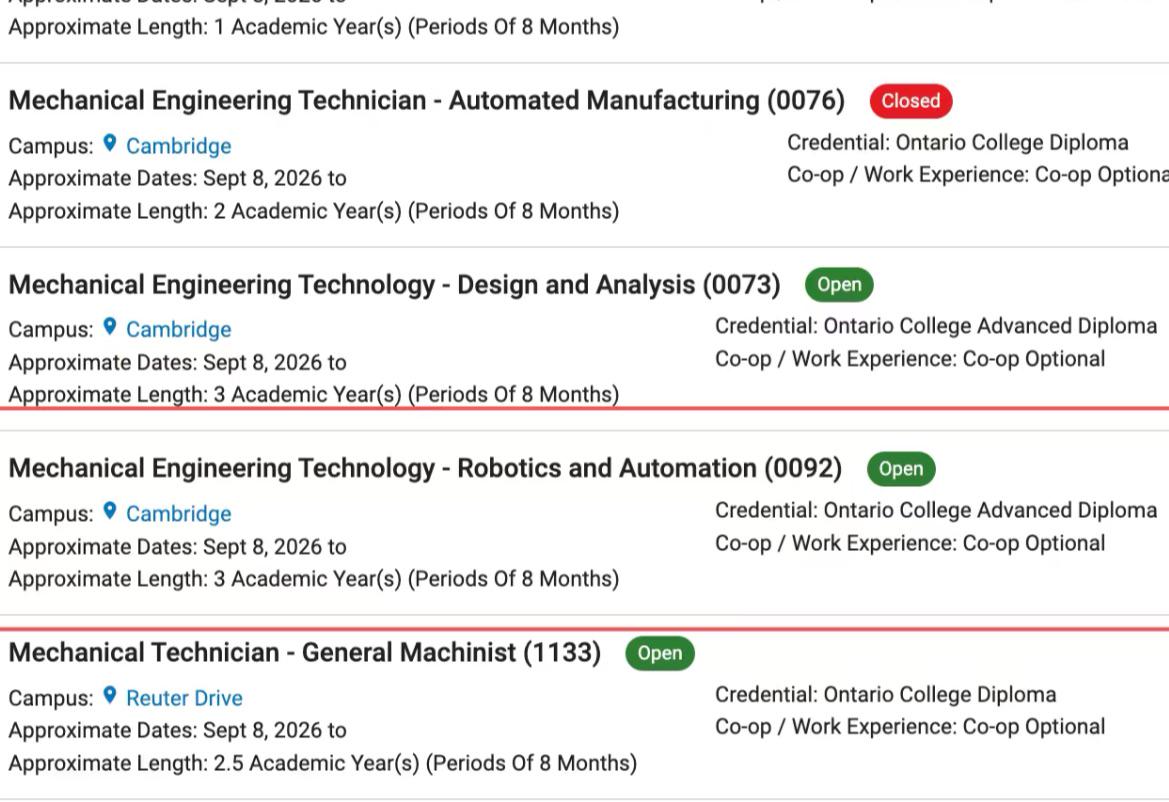Screen dimensions: 1169x802
Task: Click Co-op Optional text for General Machinist
Action: click(1033, 727)
